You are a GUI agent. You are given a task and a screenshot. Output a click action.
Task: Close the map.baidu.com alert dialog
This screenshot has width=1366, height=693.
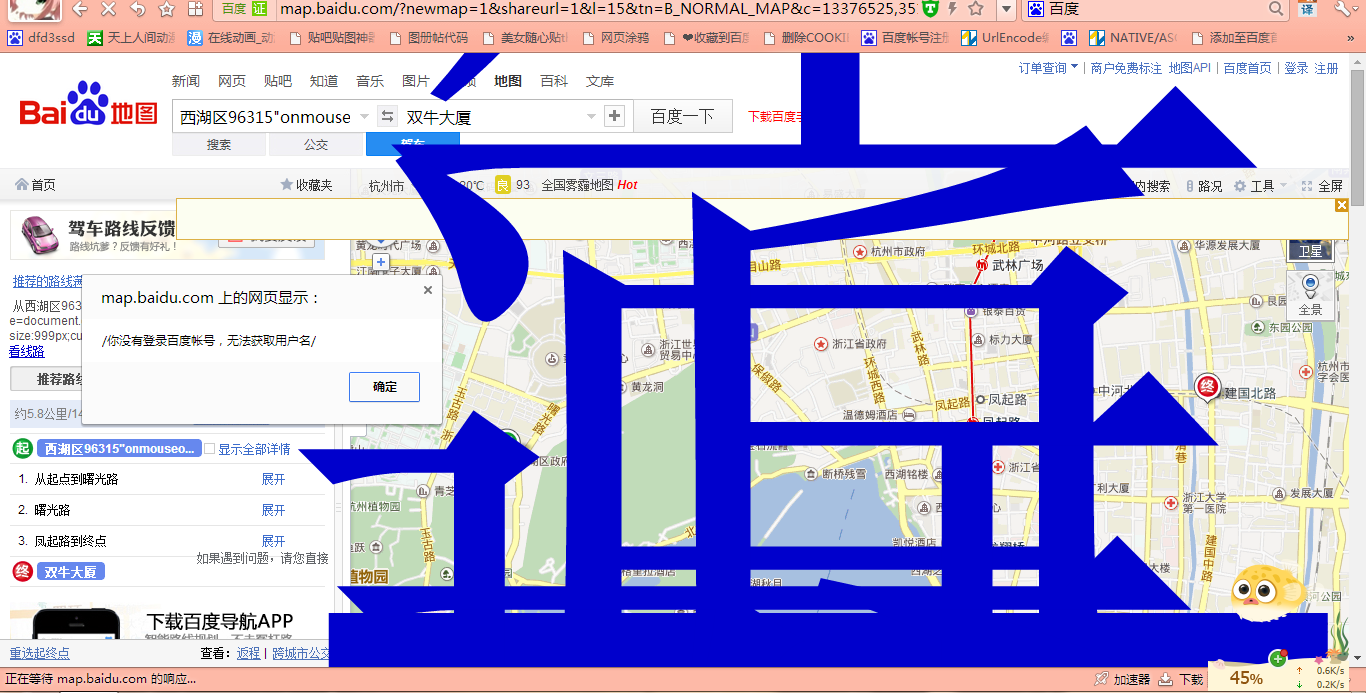(x=428, y=290)
